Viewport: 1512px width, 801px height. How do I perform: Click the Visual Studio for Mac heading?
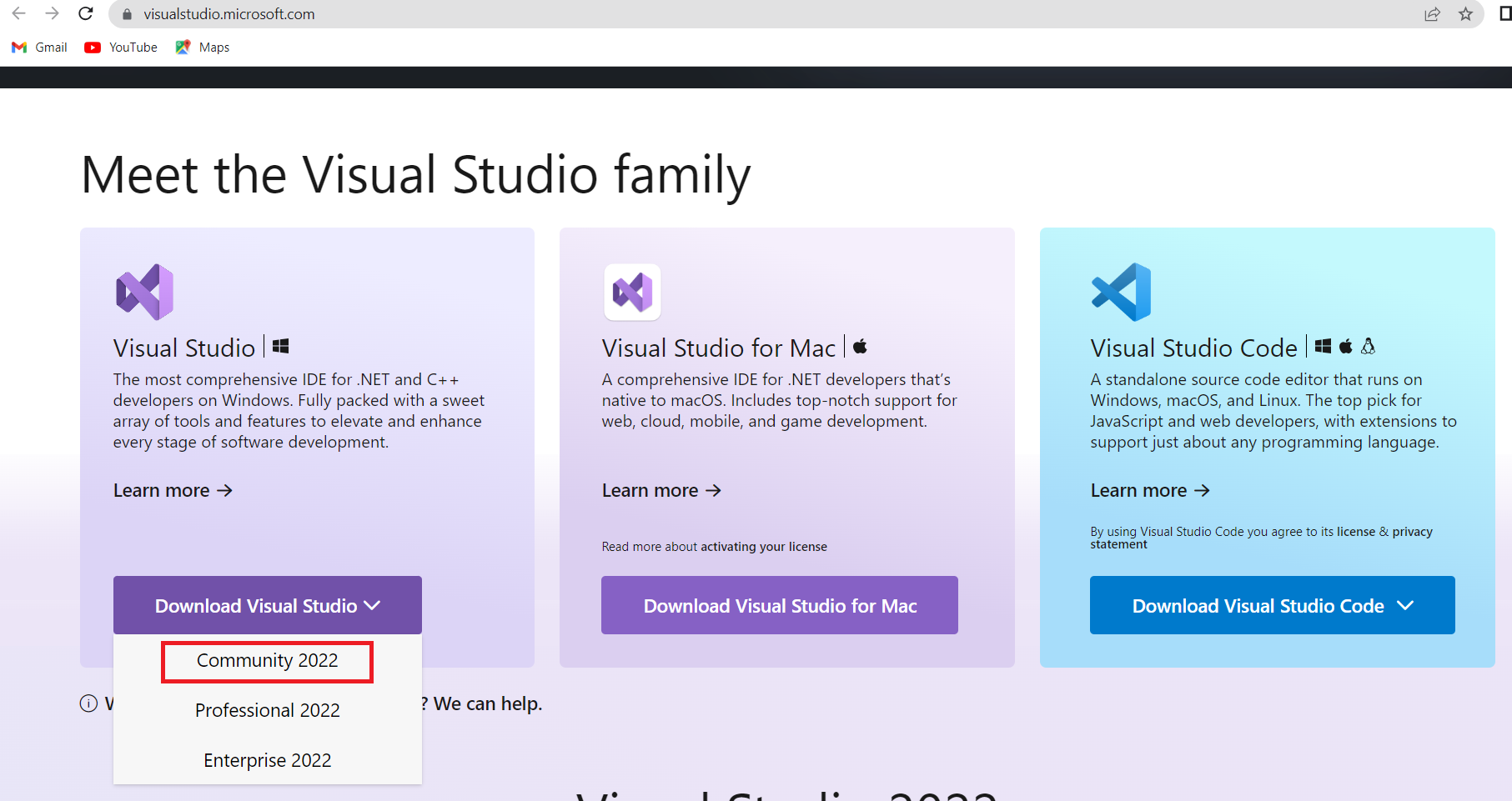coord(719,348)
